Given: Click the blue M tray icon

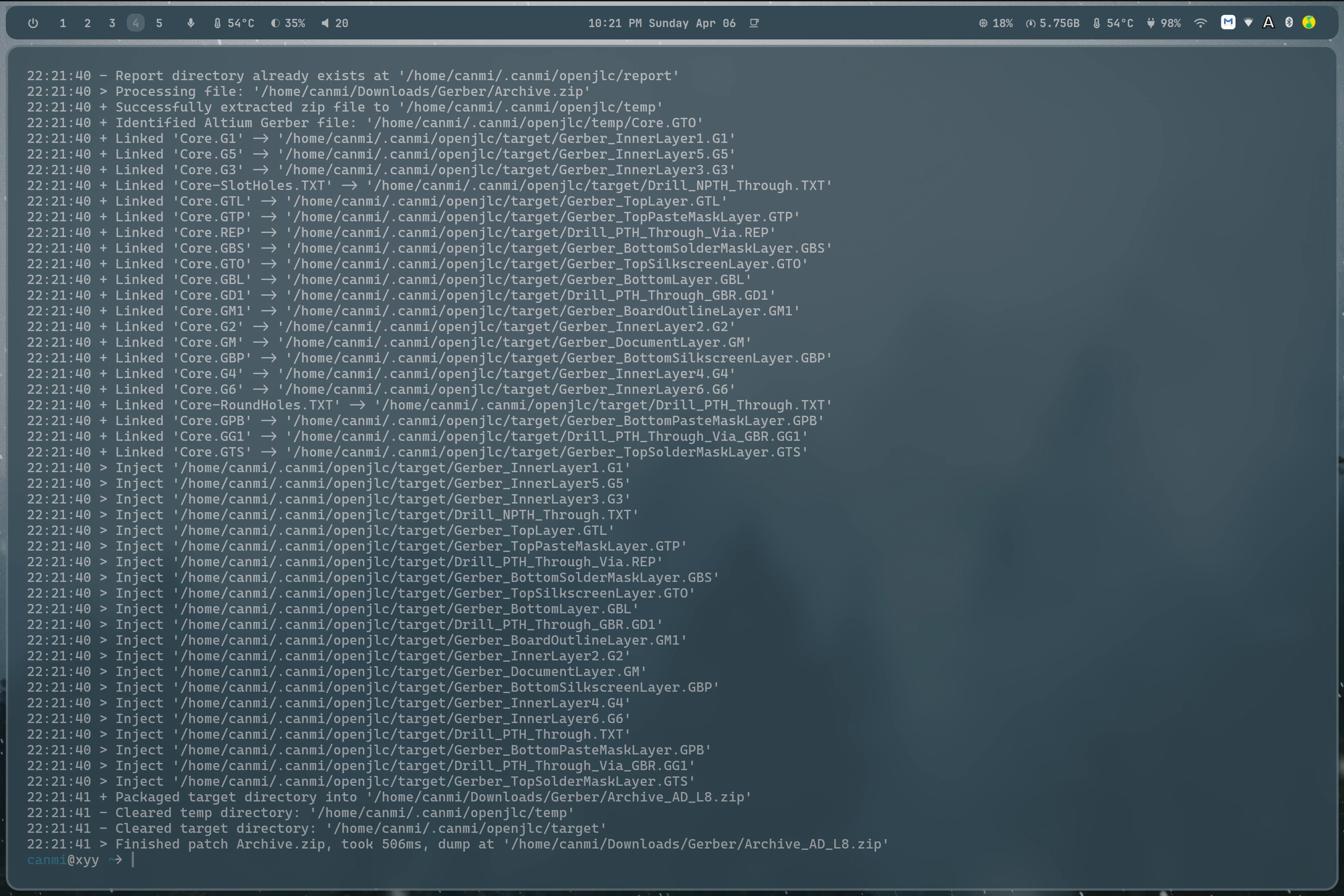Looking at the screenshot, I should 1228,23.
